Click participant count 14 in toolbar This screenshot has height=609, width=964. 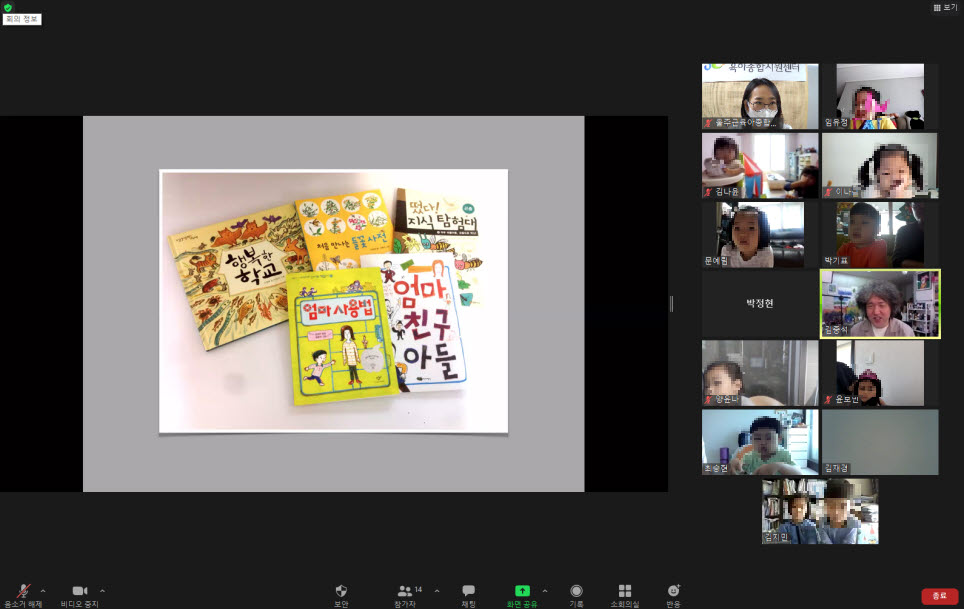418,589
